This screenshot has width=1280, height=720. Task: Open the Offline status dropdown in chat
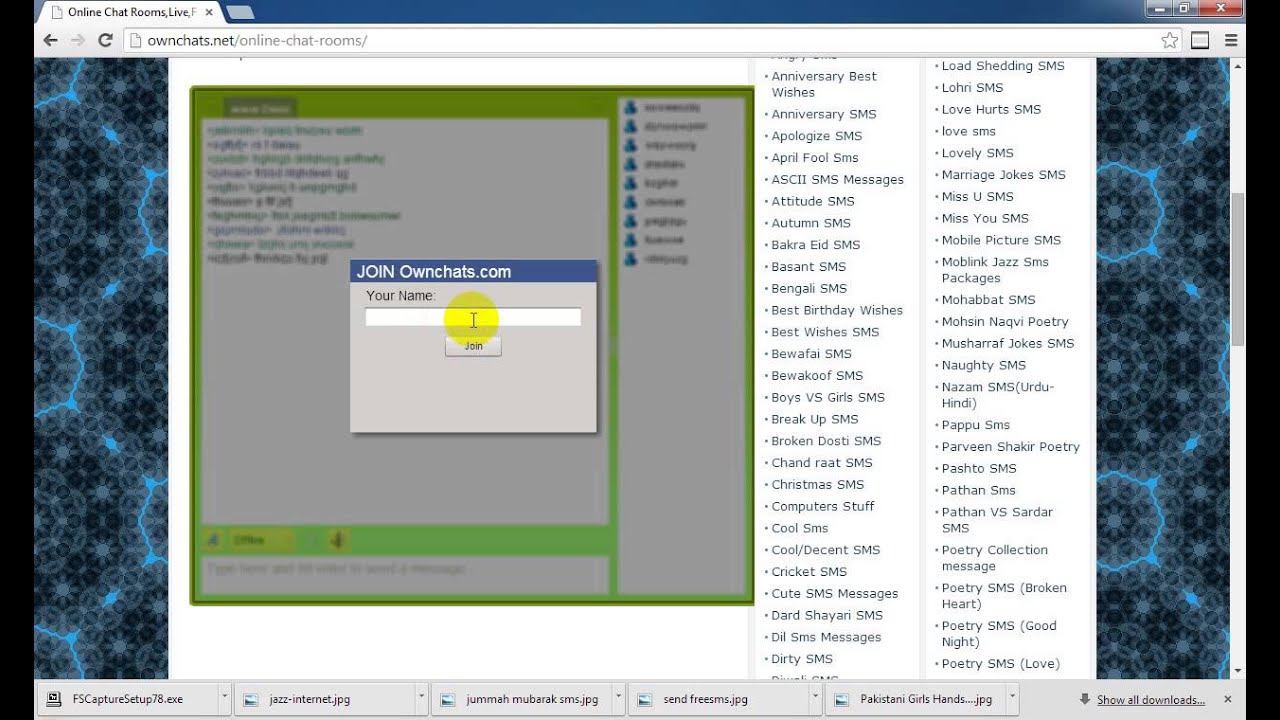tap(262, 540)
